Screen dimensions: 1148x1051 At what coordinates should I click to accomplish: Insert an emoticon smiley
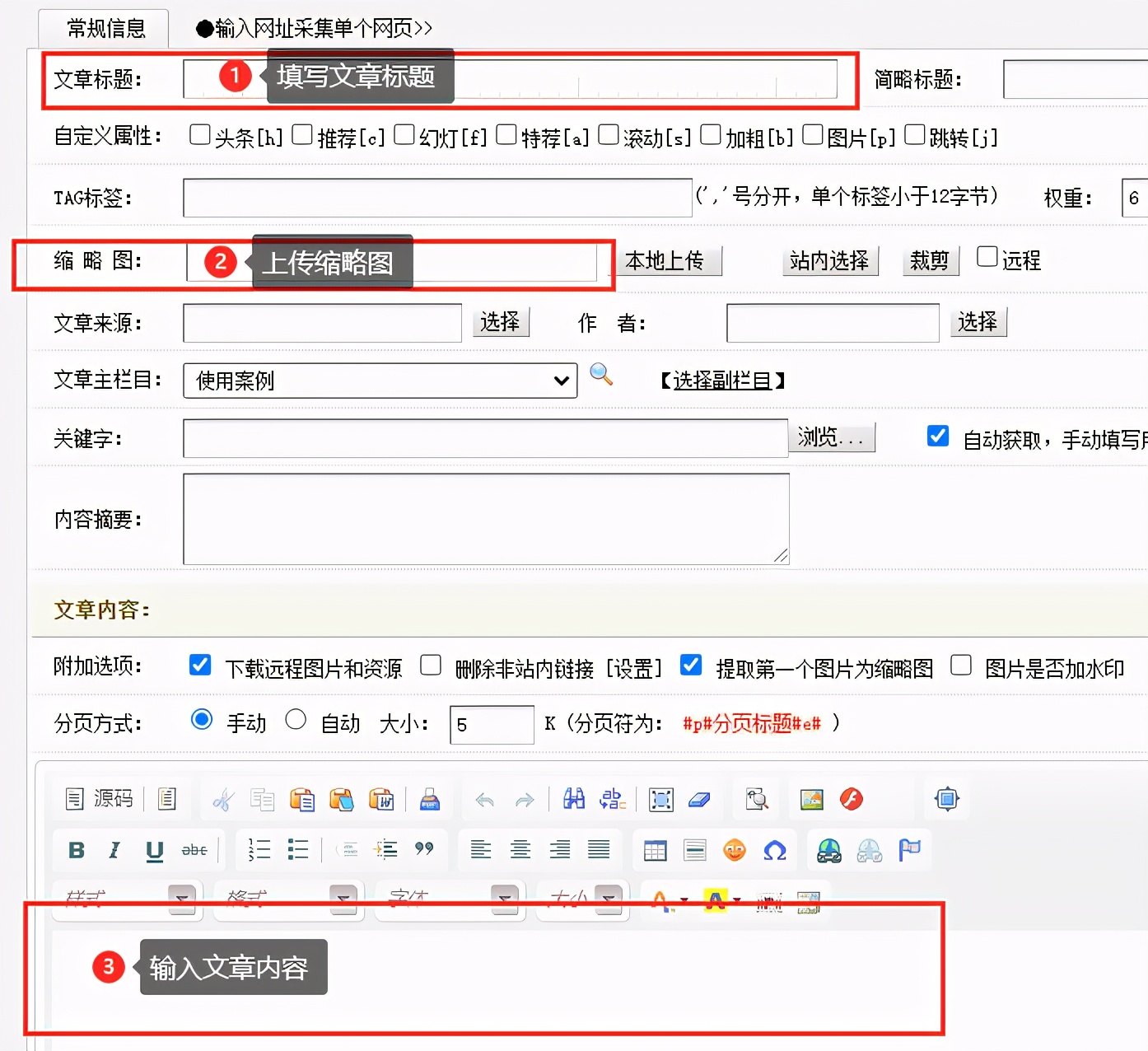pyautogui.click(x=735, y=849)
